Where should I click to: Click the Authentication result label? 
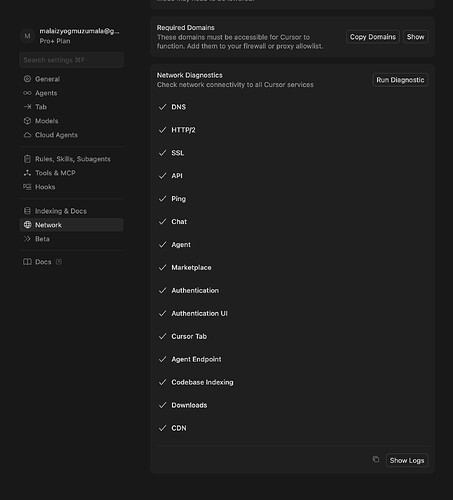point(195,291)
